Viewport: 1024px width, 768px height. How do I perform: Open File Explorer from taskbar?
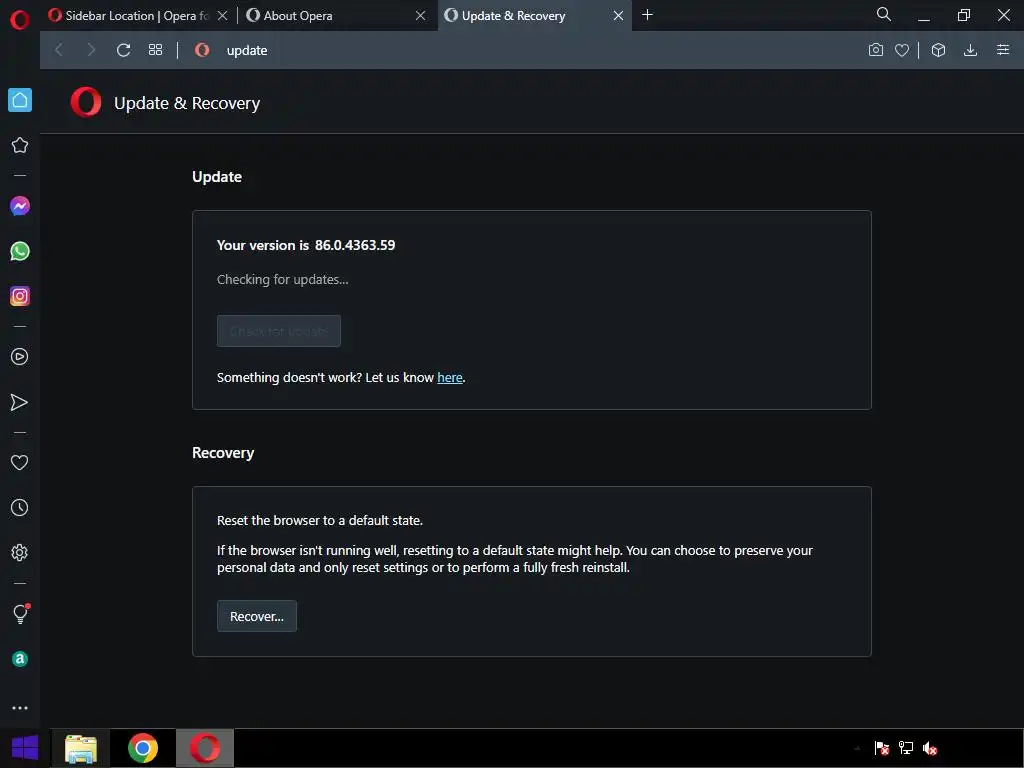[81, 748]
